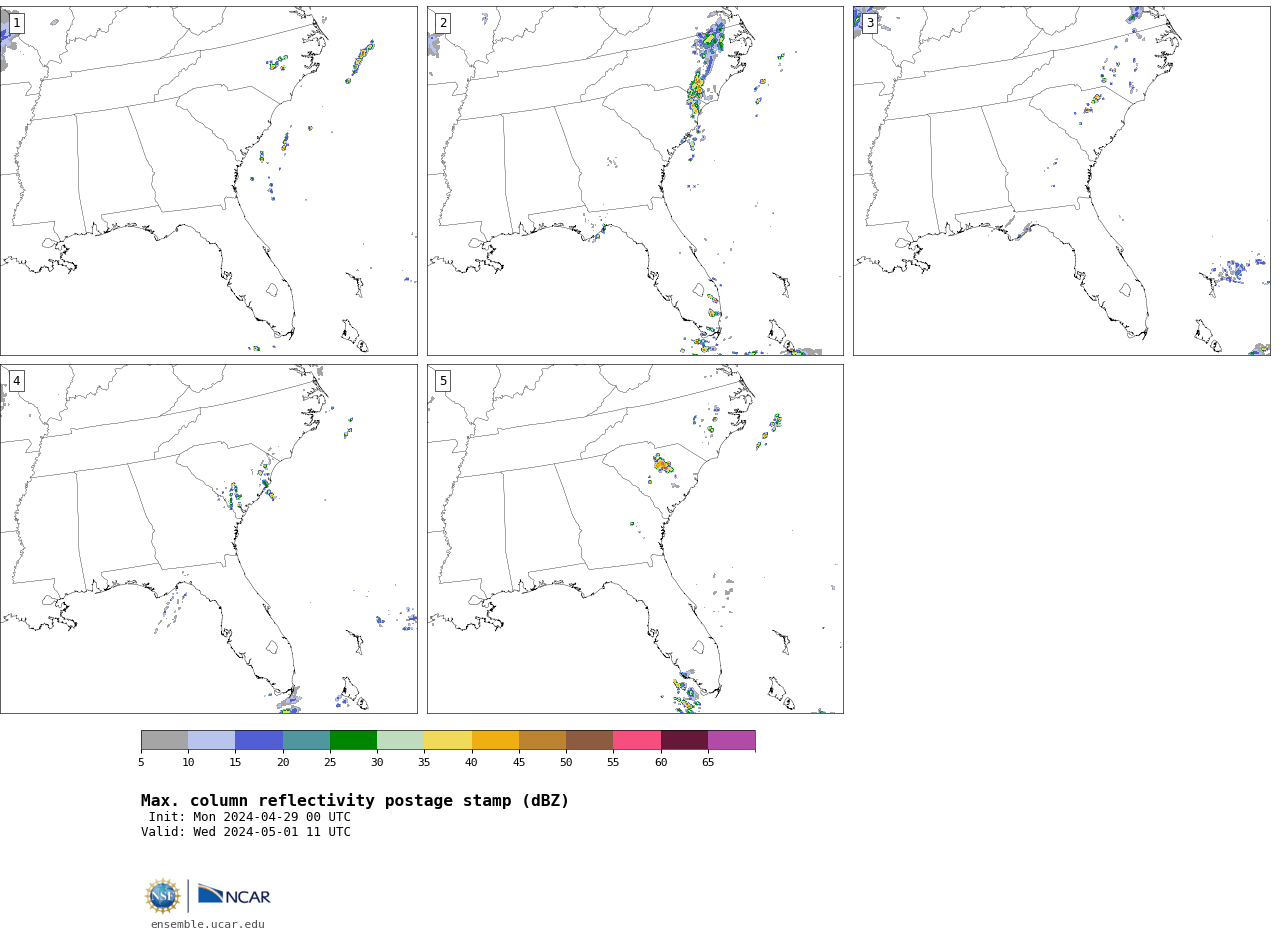Open ensemble member 4 reflectivity map

pyautogui.click(x=209, y=539)
